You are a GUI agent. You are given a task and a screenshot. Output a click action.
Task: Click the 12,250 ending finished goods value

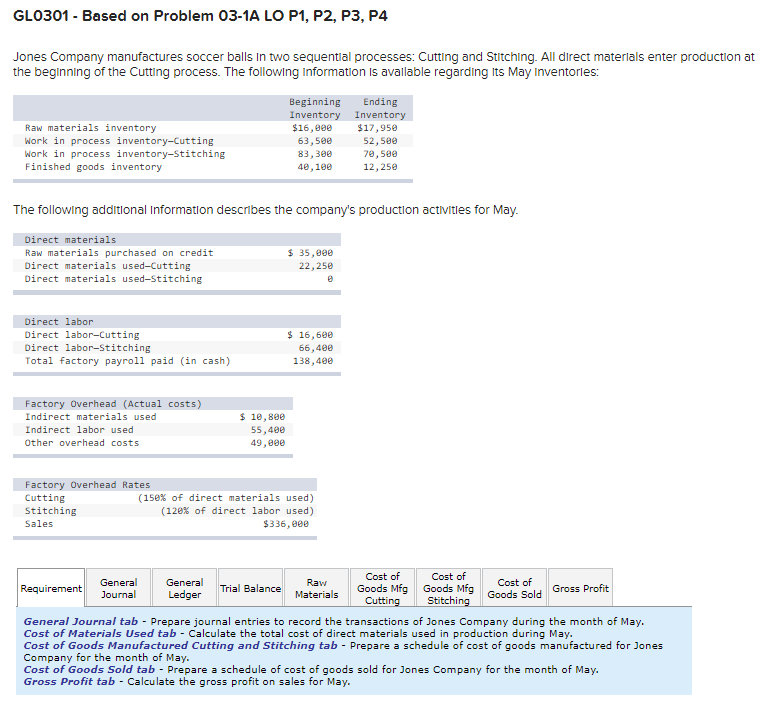coord(380,167)
